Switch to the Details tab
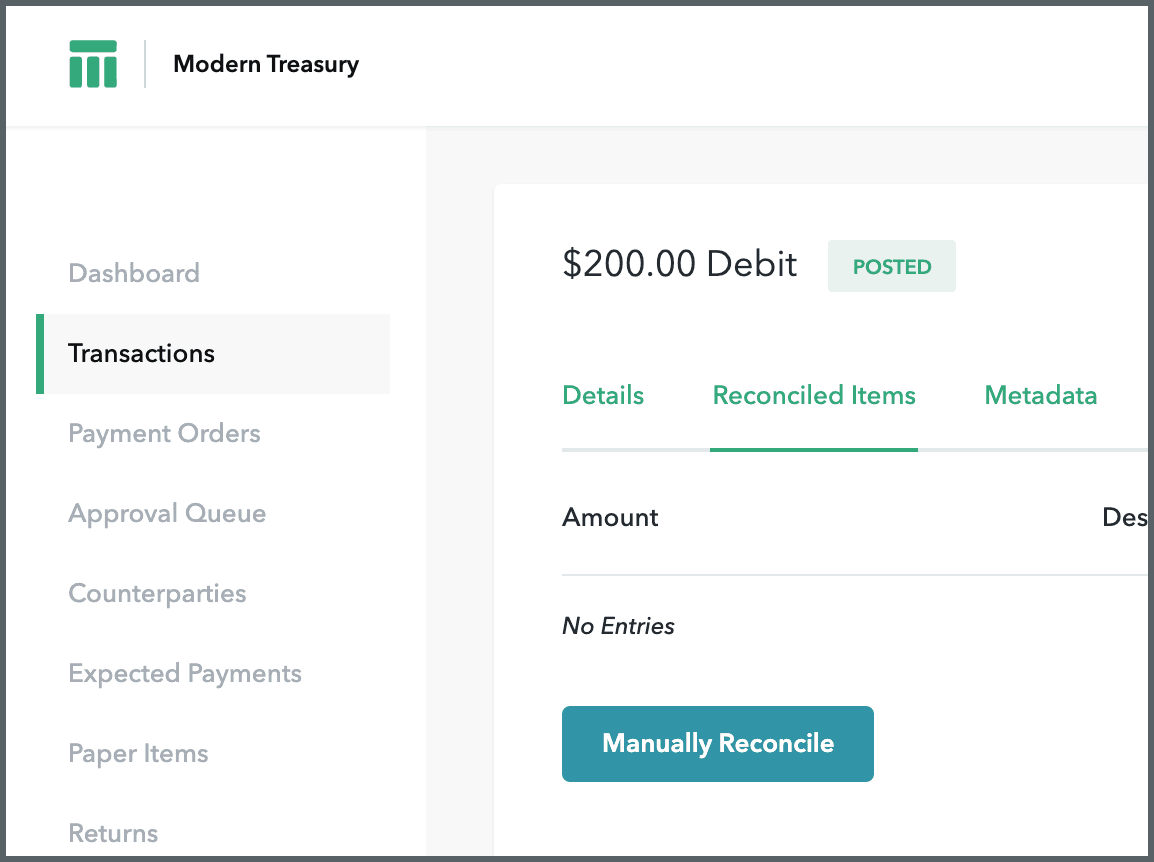Viewport: 1154px width, 862px height. [603, 395]
